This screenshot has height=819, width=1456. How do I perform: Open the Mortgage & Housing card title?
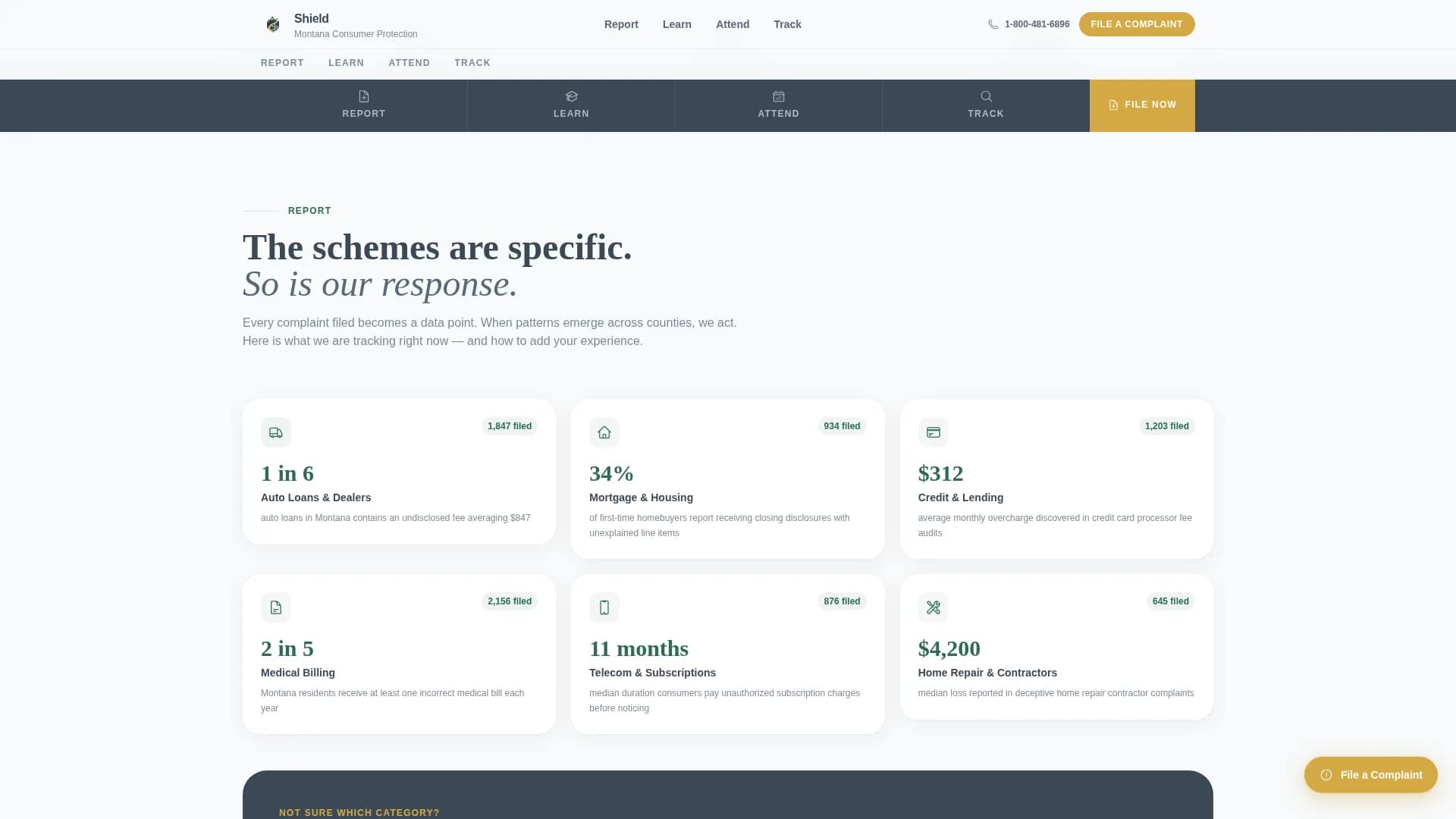641,497
